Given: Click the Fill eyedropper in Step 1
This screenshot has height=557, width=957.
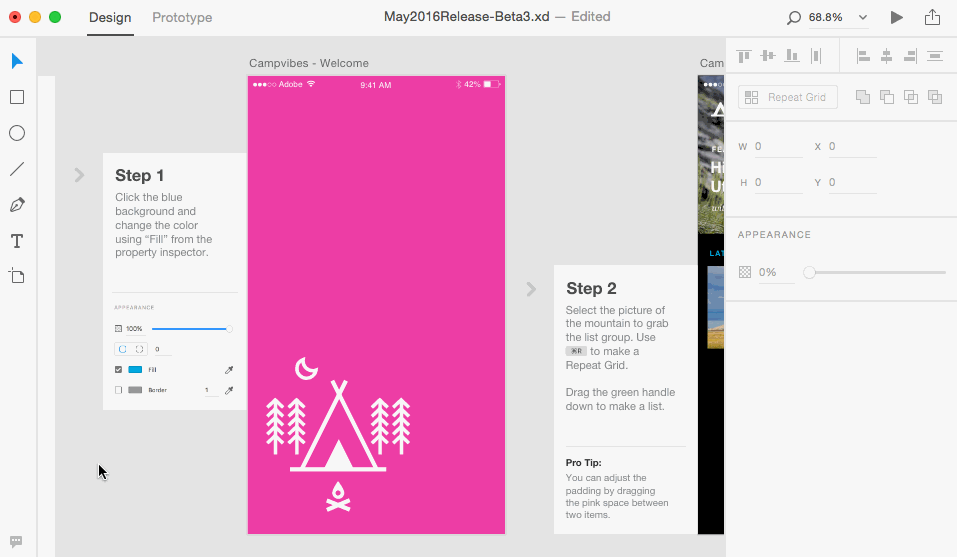Looking at the screenshot, I should tap(229, 370).
